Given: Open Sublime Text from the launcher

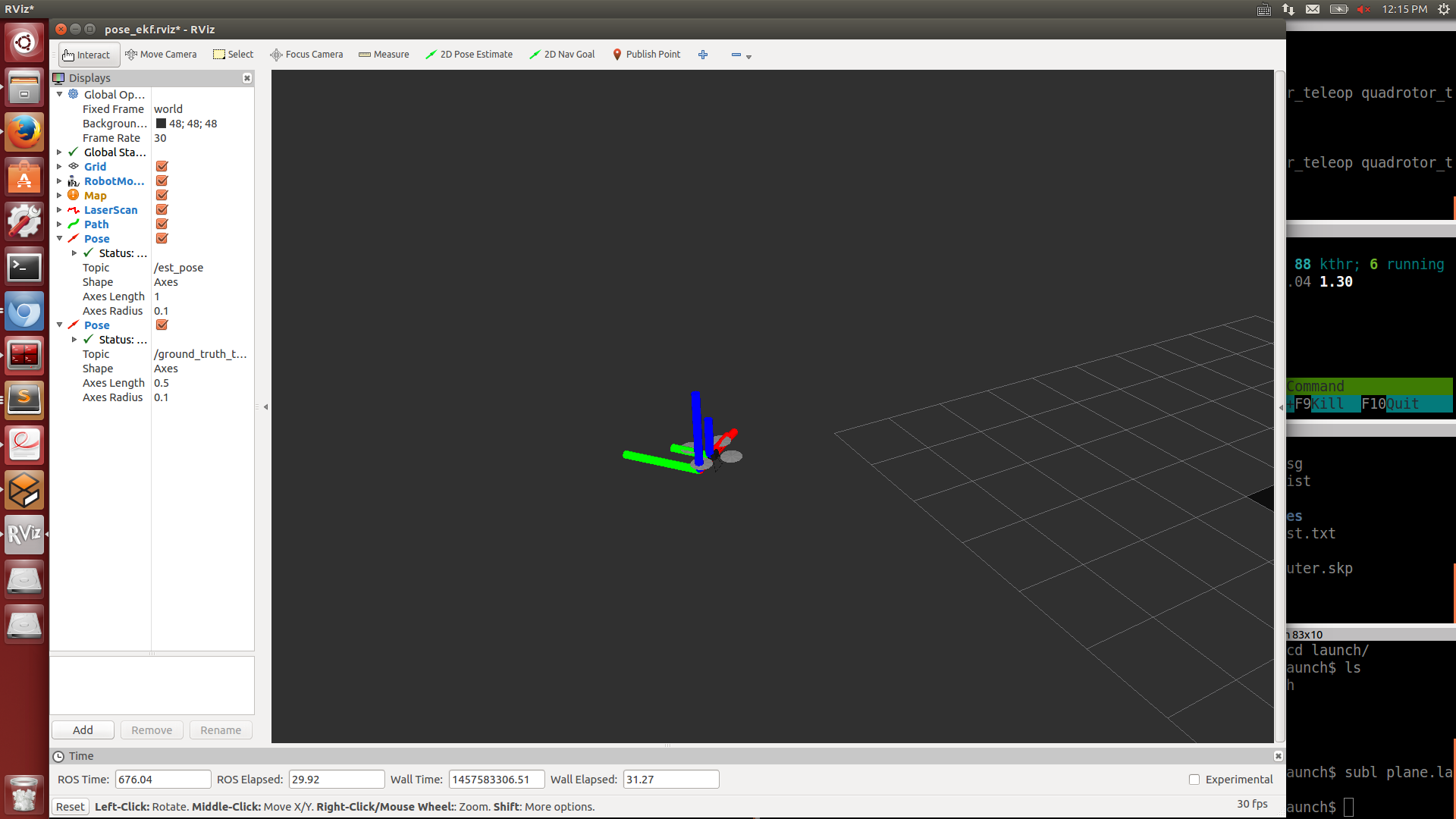Looking at the screenshot, I should coord(24,399).
